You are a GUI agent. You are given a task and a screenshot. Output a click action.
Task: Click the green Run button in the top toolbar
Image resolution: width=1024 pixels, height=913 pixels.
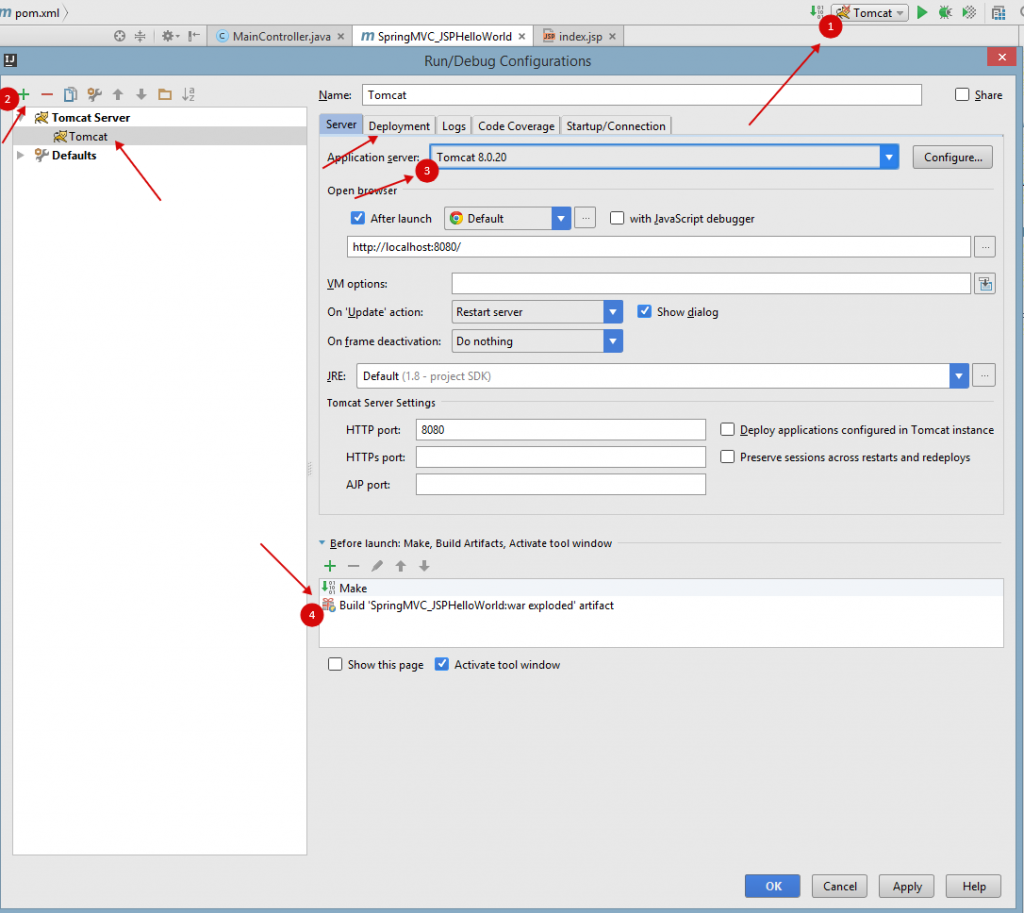click(x=922, y=13)
